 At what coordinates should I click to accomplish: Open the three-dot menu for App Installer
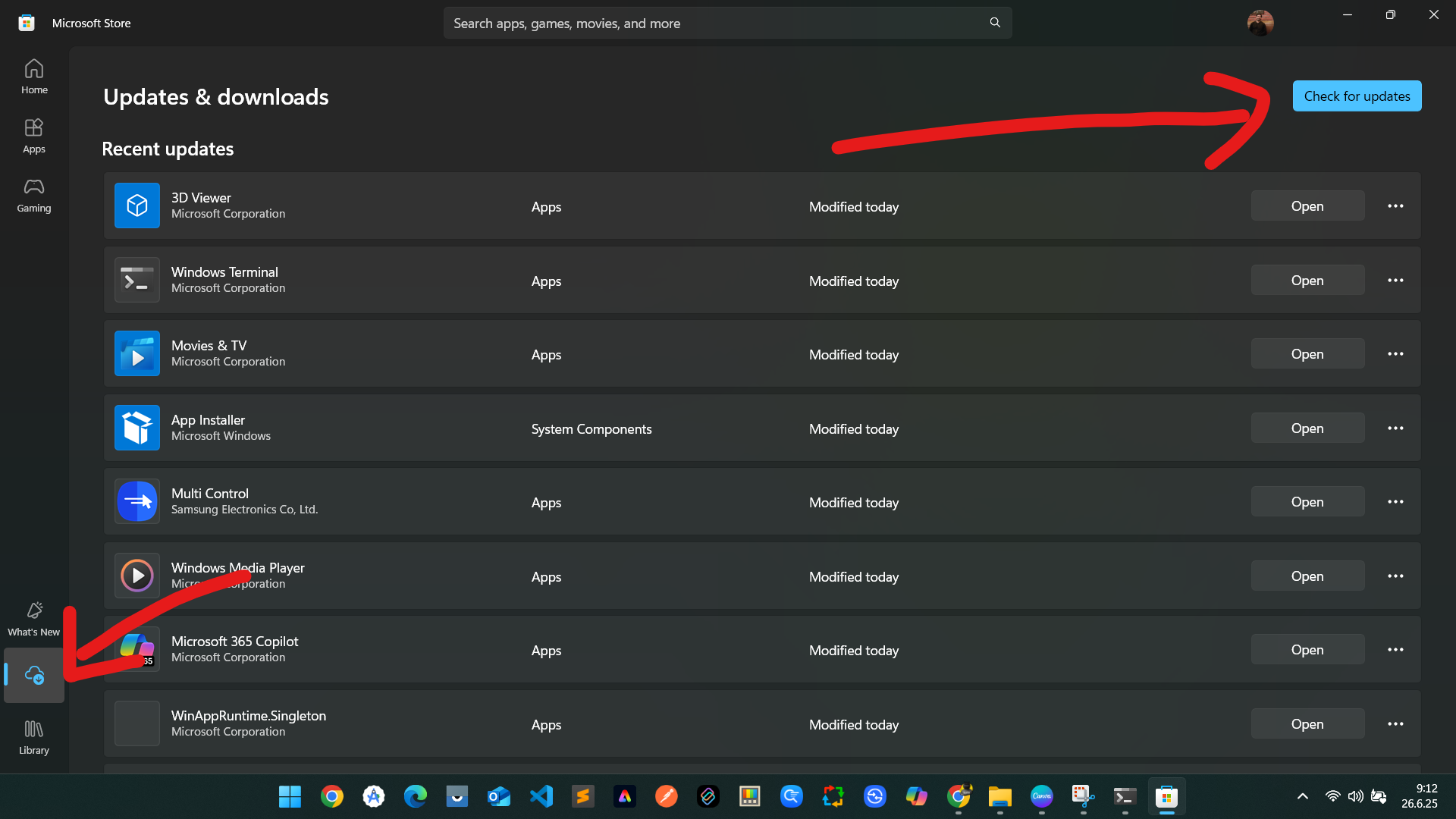1396,428
